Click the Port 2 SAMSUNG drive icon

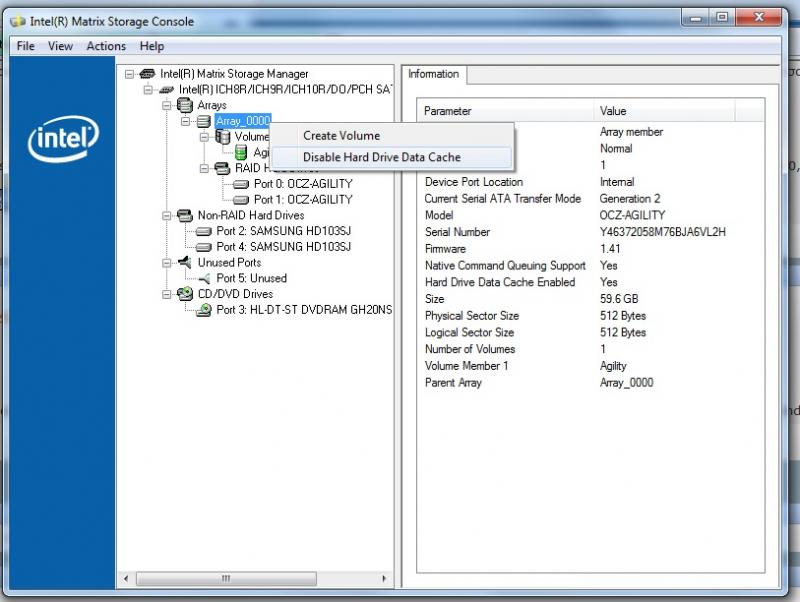click(x=204, y=232)
